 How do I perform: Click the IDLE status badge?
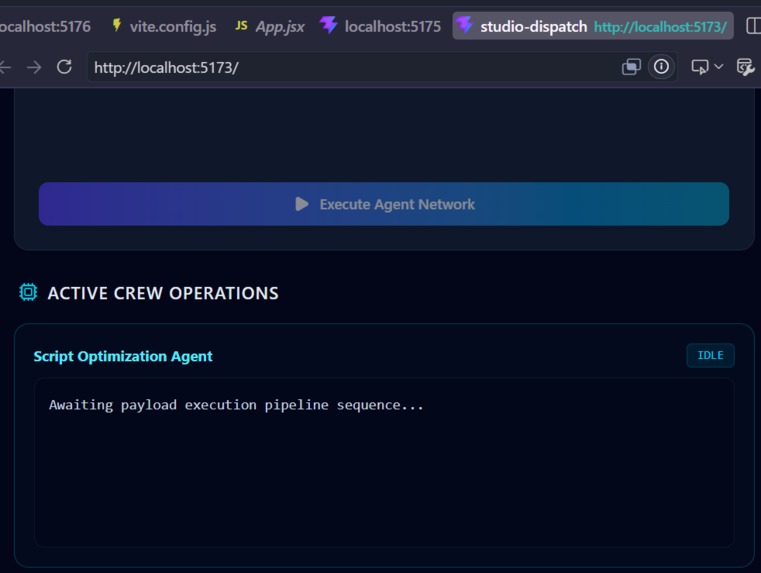(x=710, y=356)
